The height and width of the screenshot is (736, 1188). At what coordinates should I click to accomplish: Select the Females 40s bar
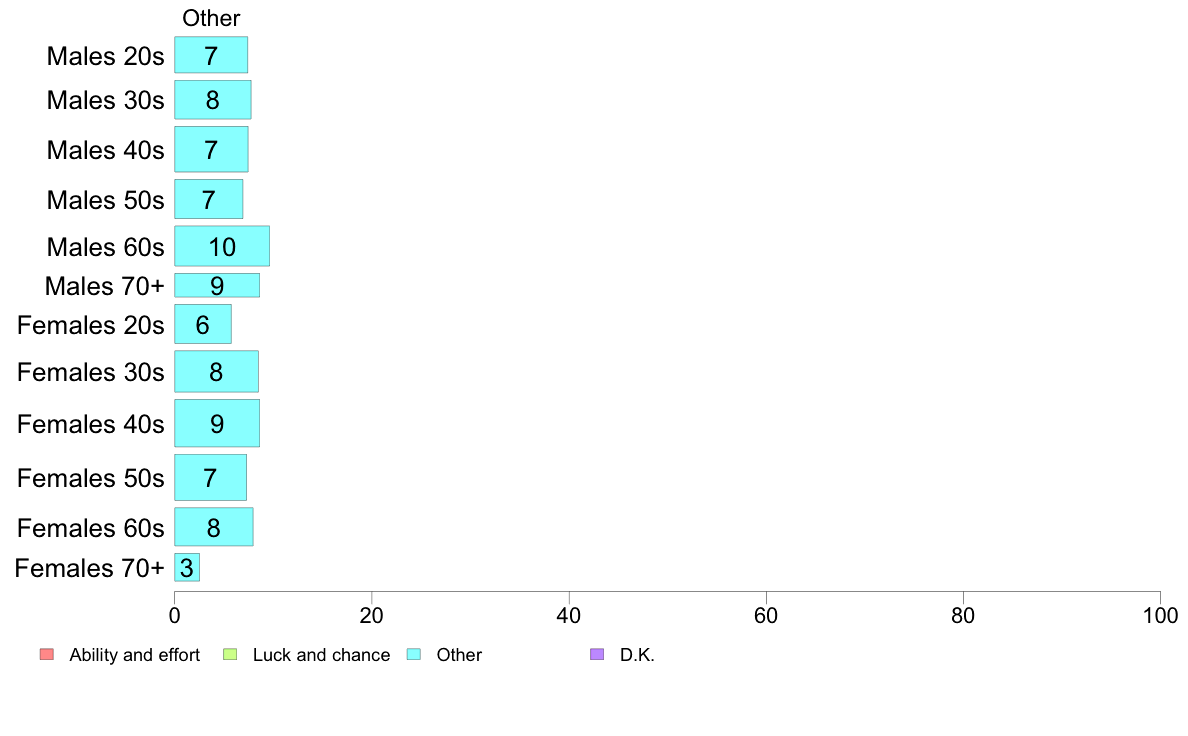[217, 423]
